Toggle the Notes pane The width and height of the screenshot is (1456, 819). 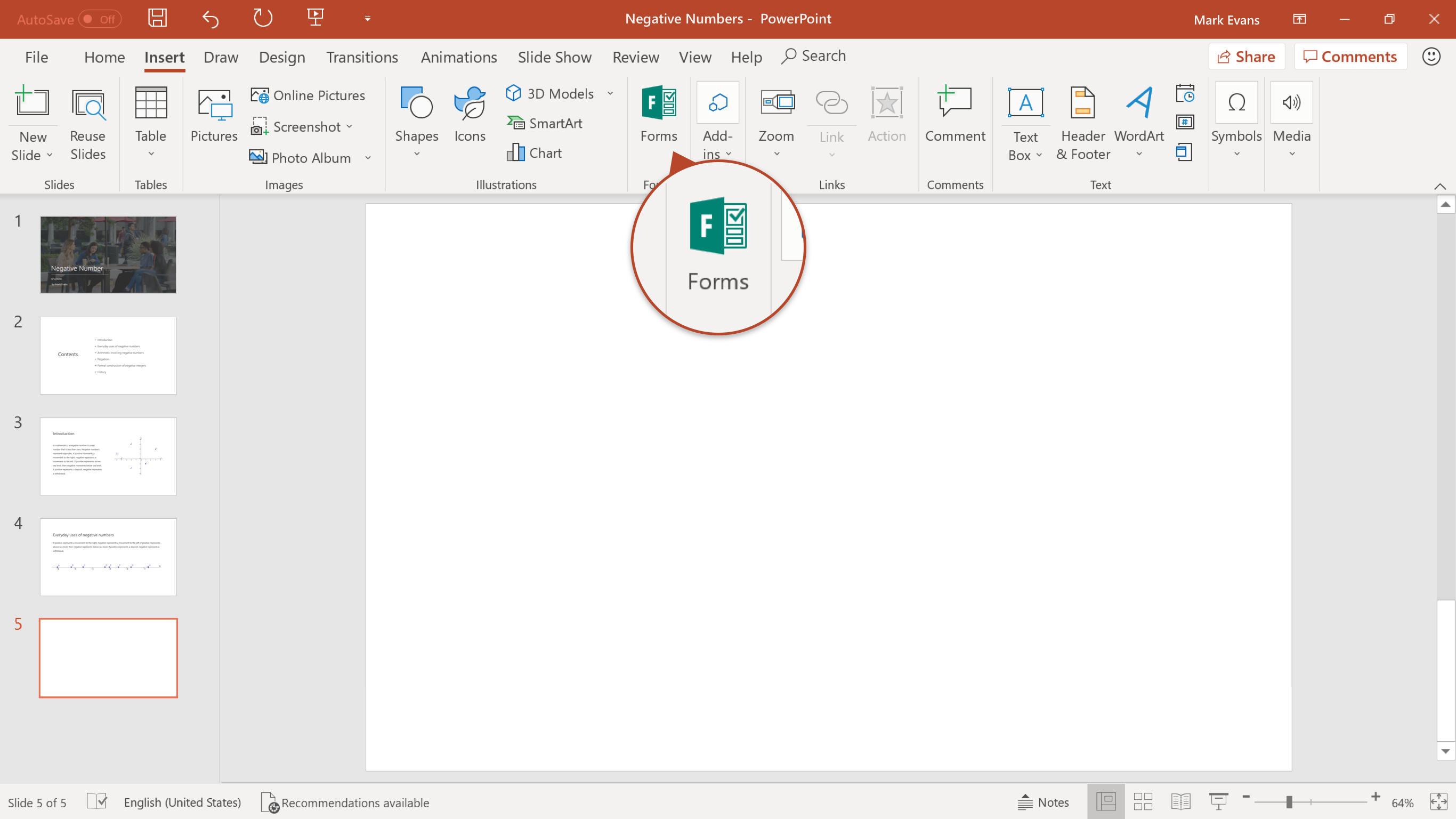click(x=1044, y=802)
